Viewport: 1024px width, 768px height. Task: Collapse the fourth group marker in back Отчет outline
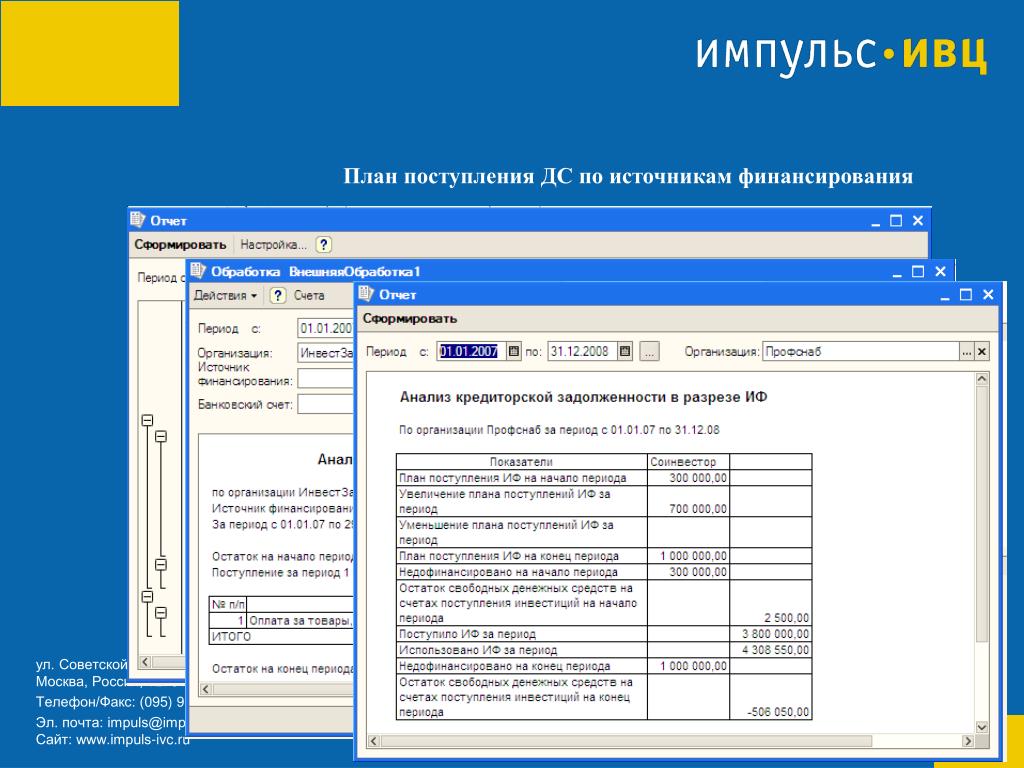148,596
